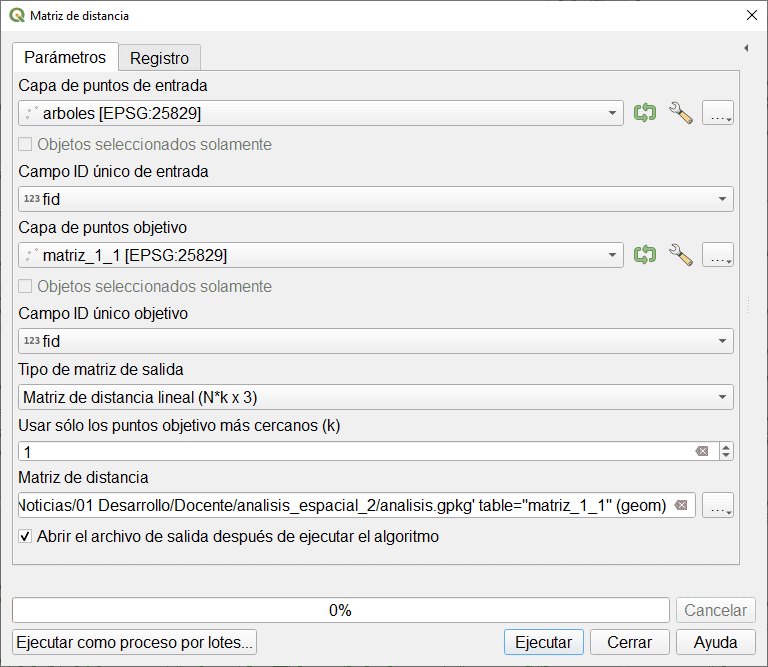Select the Parámetros tab
This screenshot has width=768, height=667.
pyautogui.click(x=65, y=57)
